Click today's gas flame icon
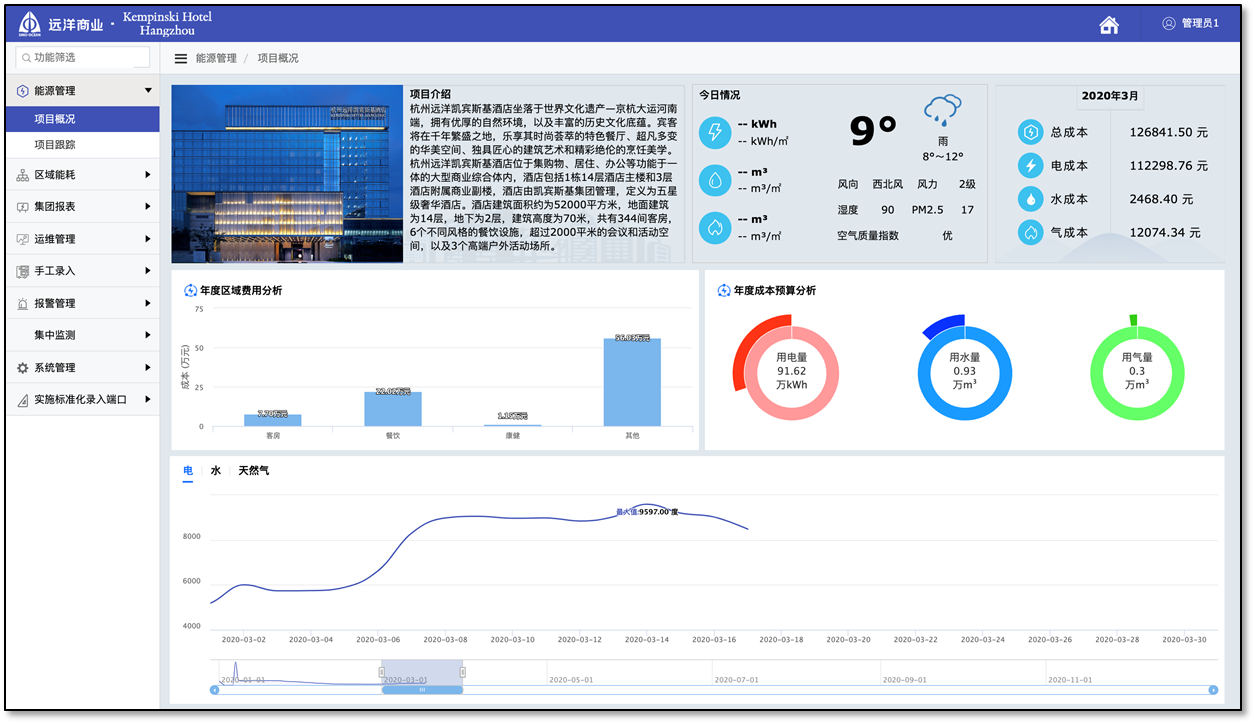 714,228
